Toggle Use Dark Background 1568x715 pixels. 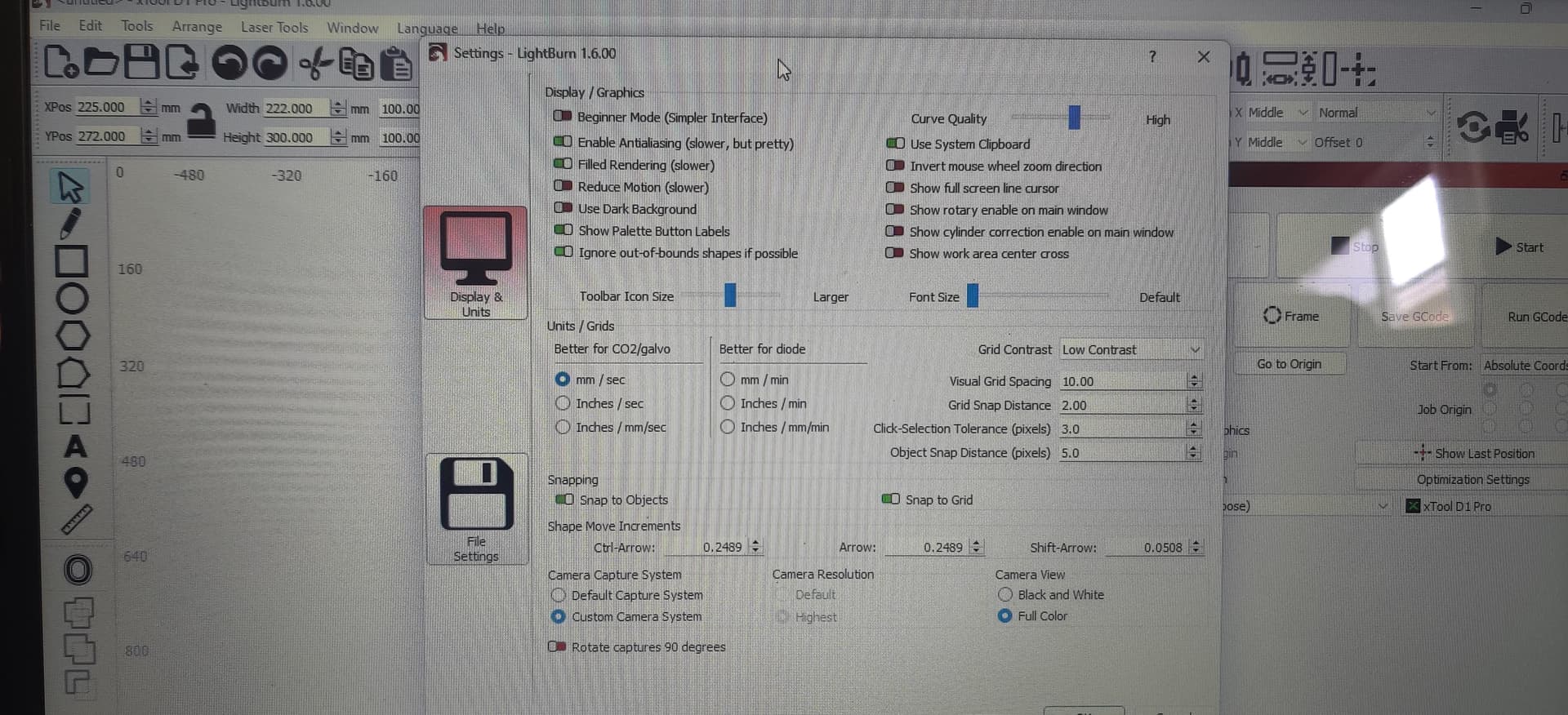click(x=563, y=208)
